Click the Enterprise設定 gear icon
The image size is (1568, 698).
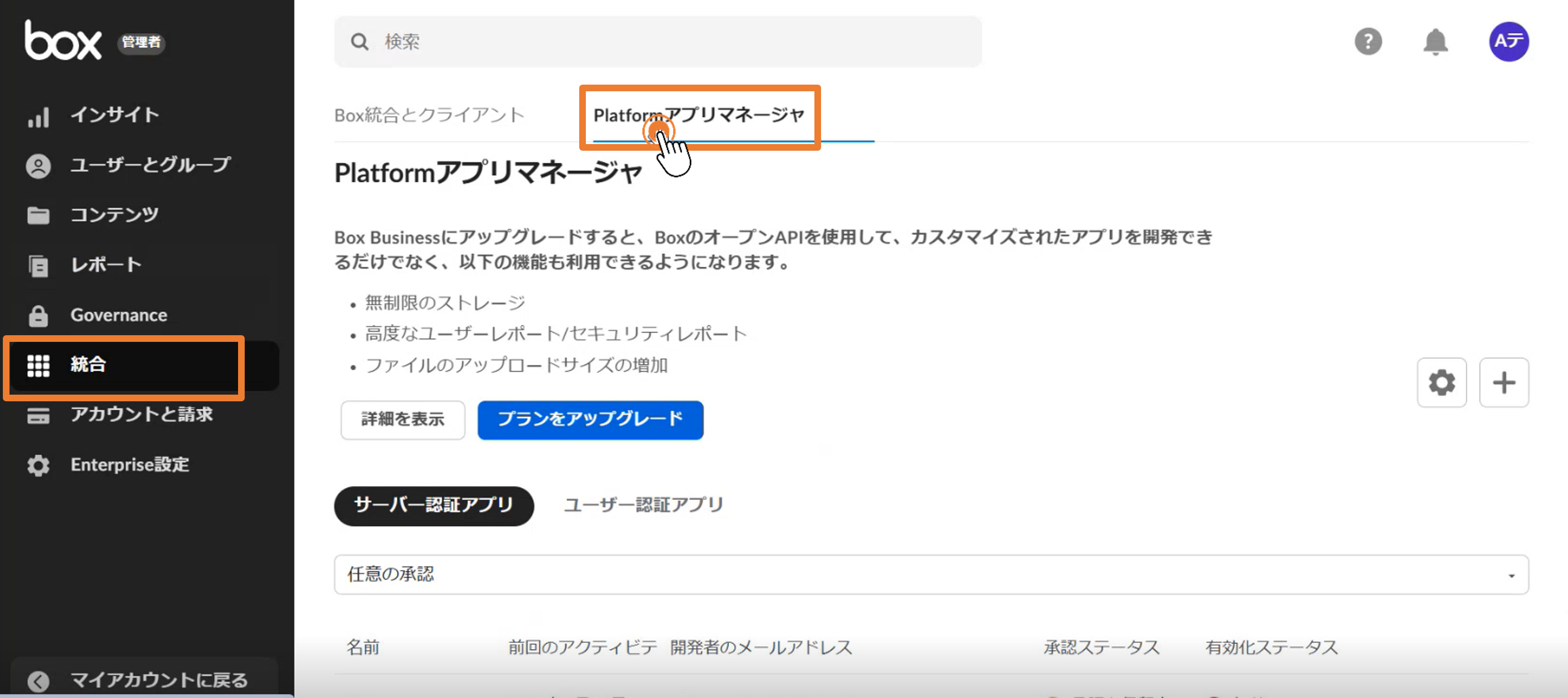[x=38, y=465]
